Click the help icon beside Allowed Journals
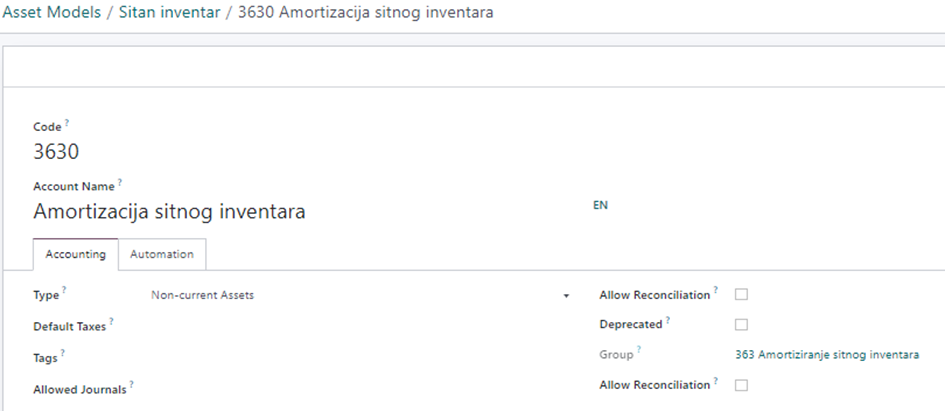The image size is (945, 411). click(131, 385)
